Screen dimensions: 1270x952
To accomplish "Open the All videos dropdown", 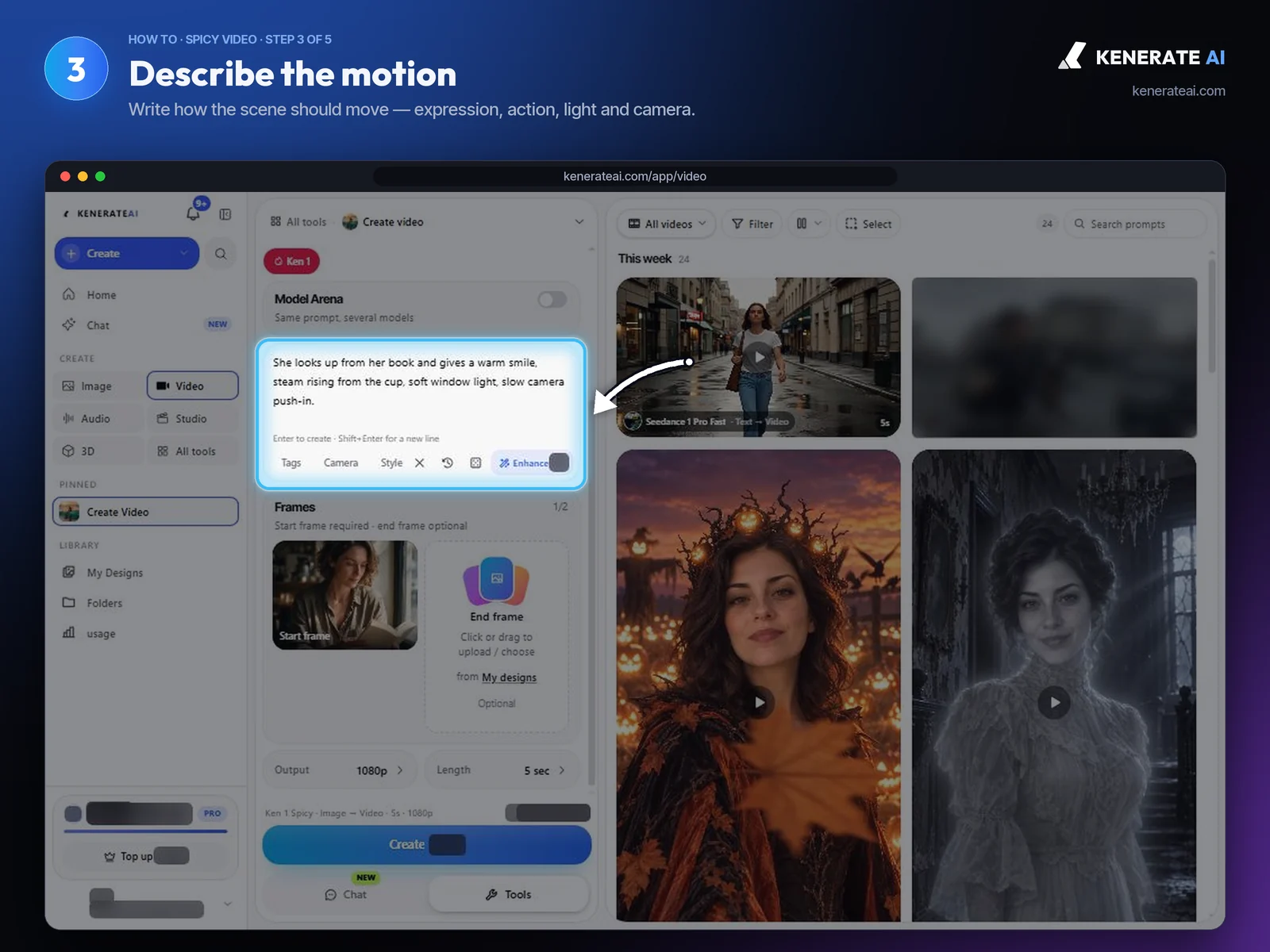I will click(x=667, y=224).
